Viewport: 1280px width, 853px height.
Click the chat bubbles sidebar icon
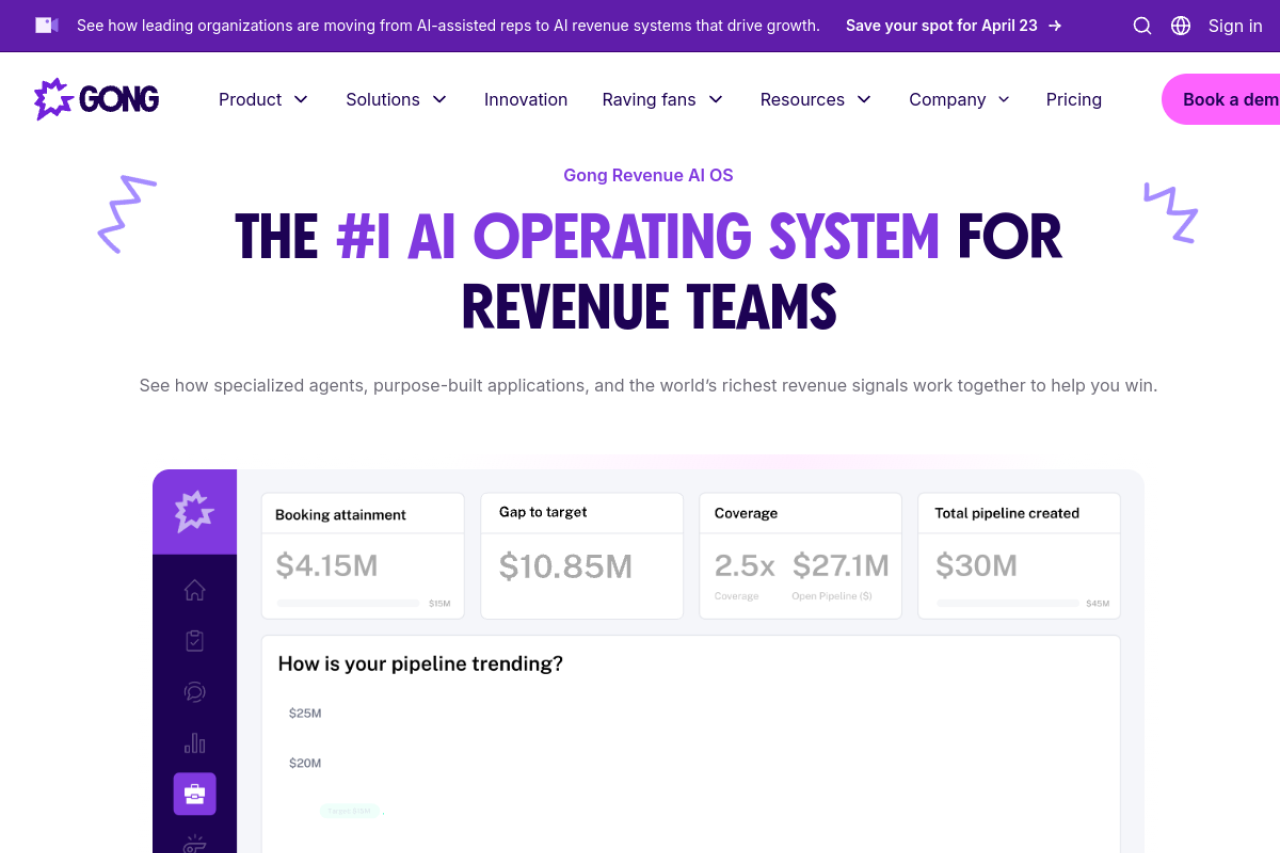click(x=195, y=692)
